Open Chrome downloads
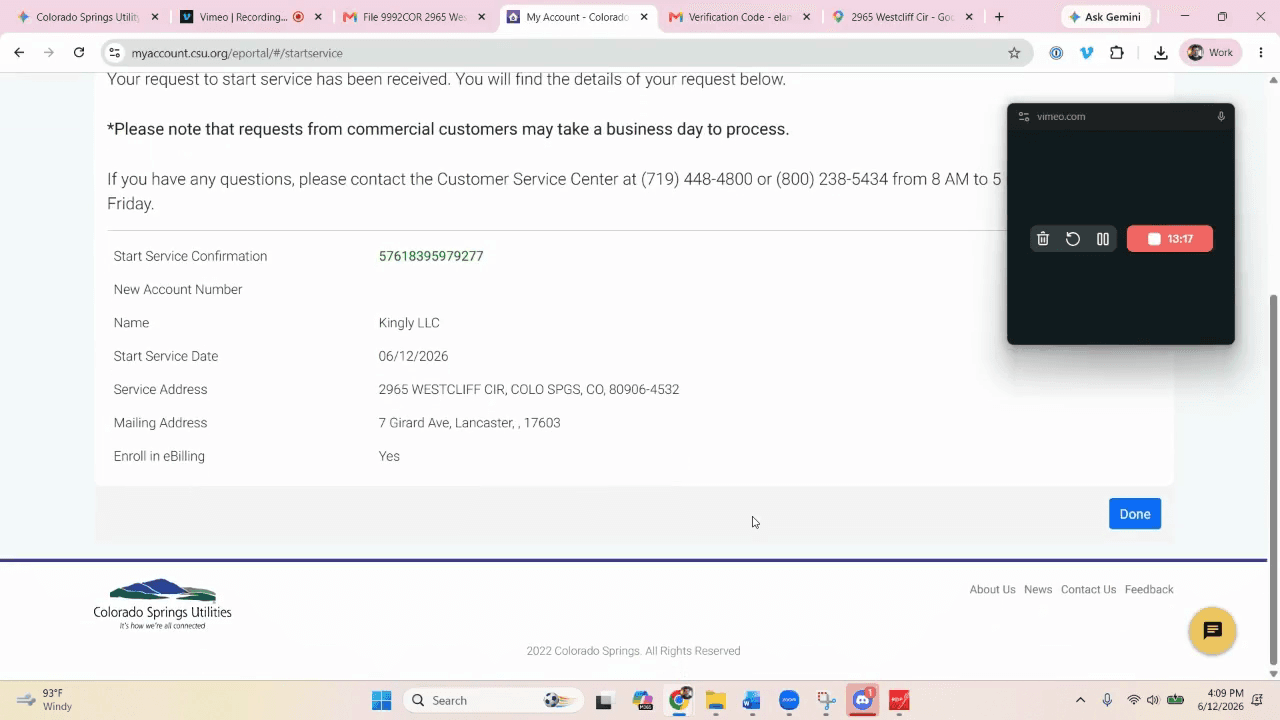Image resolution: width=1280 pixels, height=720 pixels. [1160, 53]
